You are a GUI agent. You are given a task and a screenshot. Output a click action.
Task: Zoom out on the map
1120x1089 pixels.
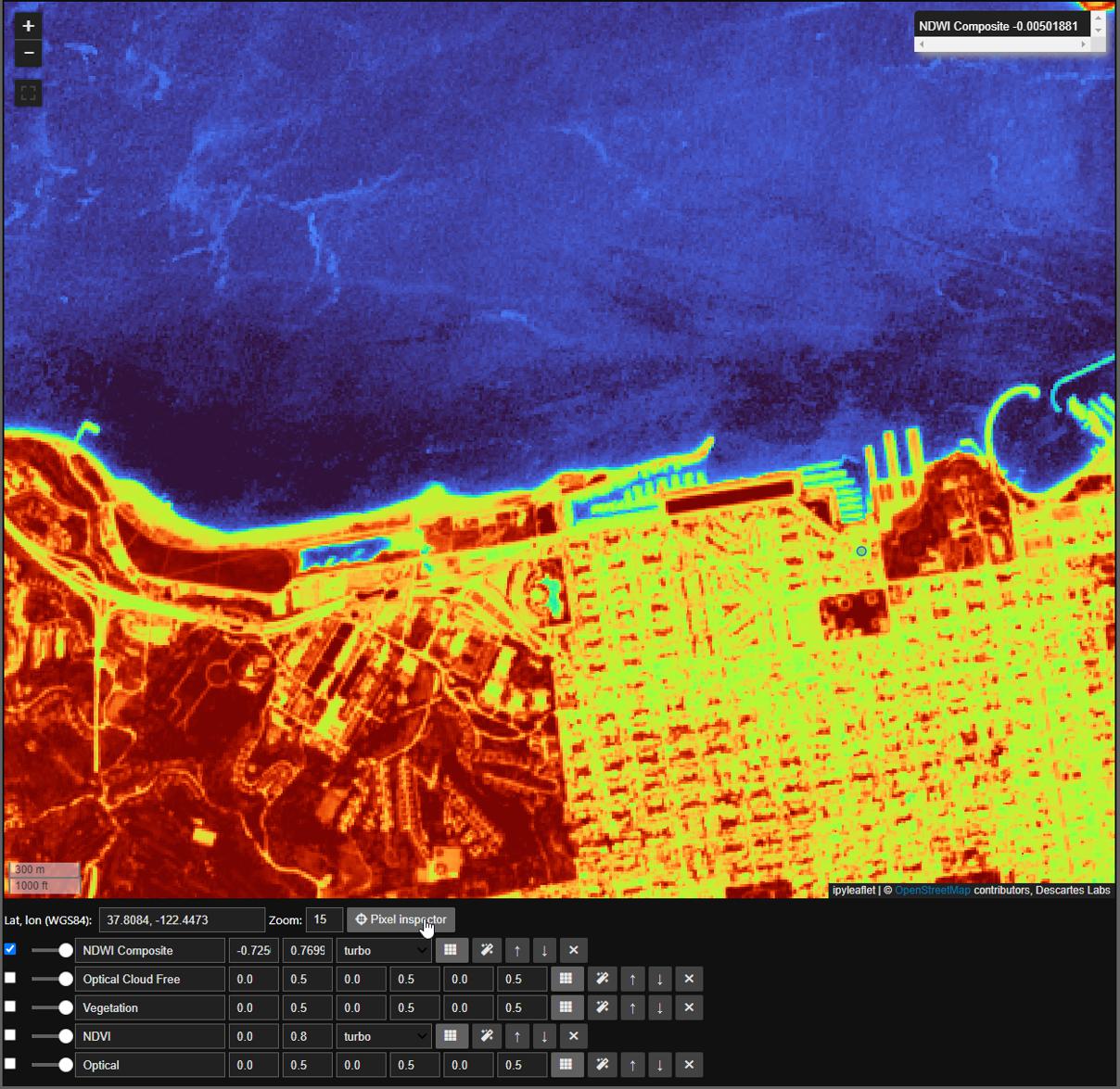(28, 54)
